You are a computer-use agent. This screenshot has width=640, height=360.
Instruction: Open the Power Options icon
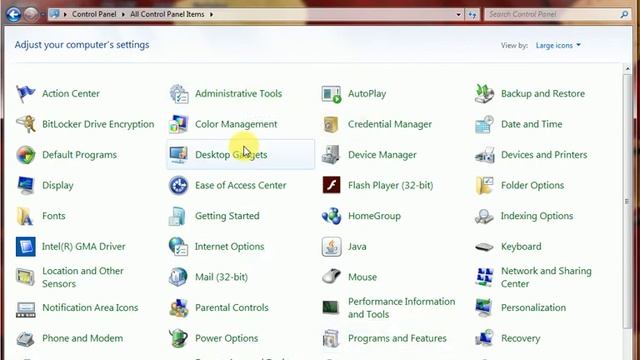click(x=179, y=338)
